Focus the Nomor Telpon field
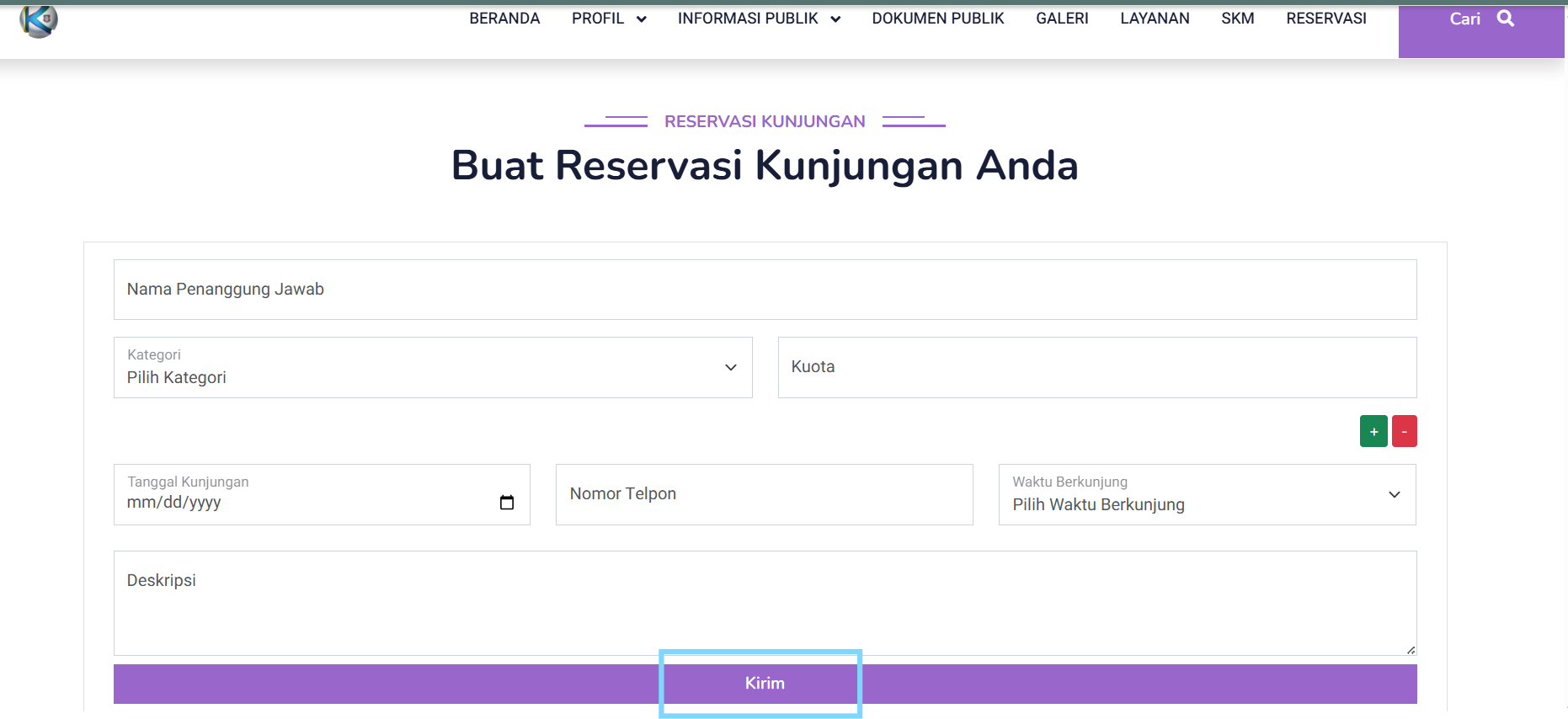 tap(765, 495)
